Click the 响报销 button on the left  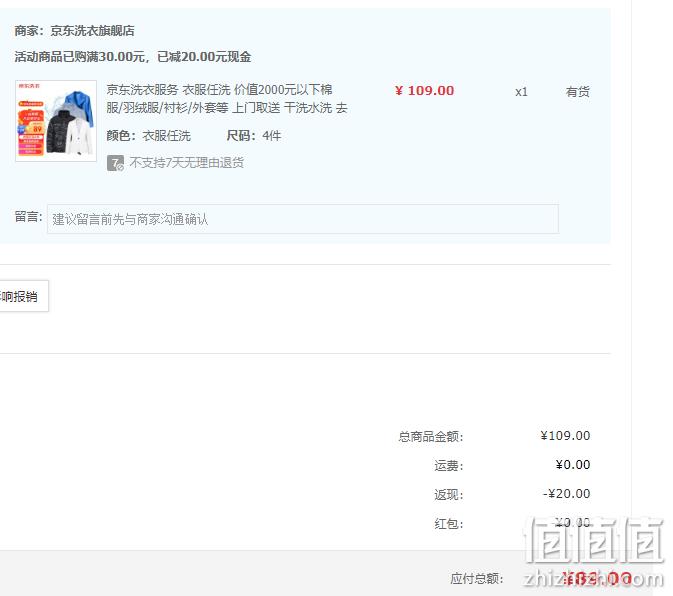(x=24, y=296)
